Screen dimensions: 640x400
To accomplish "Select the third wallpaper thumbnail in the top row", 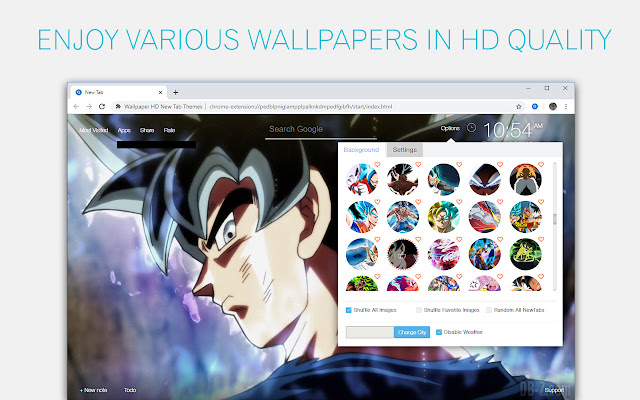I will pos(444,179).
